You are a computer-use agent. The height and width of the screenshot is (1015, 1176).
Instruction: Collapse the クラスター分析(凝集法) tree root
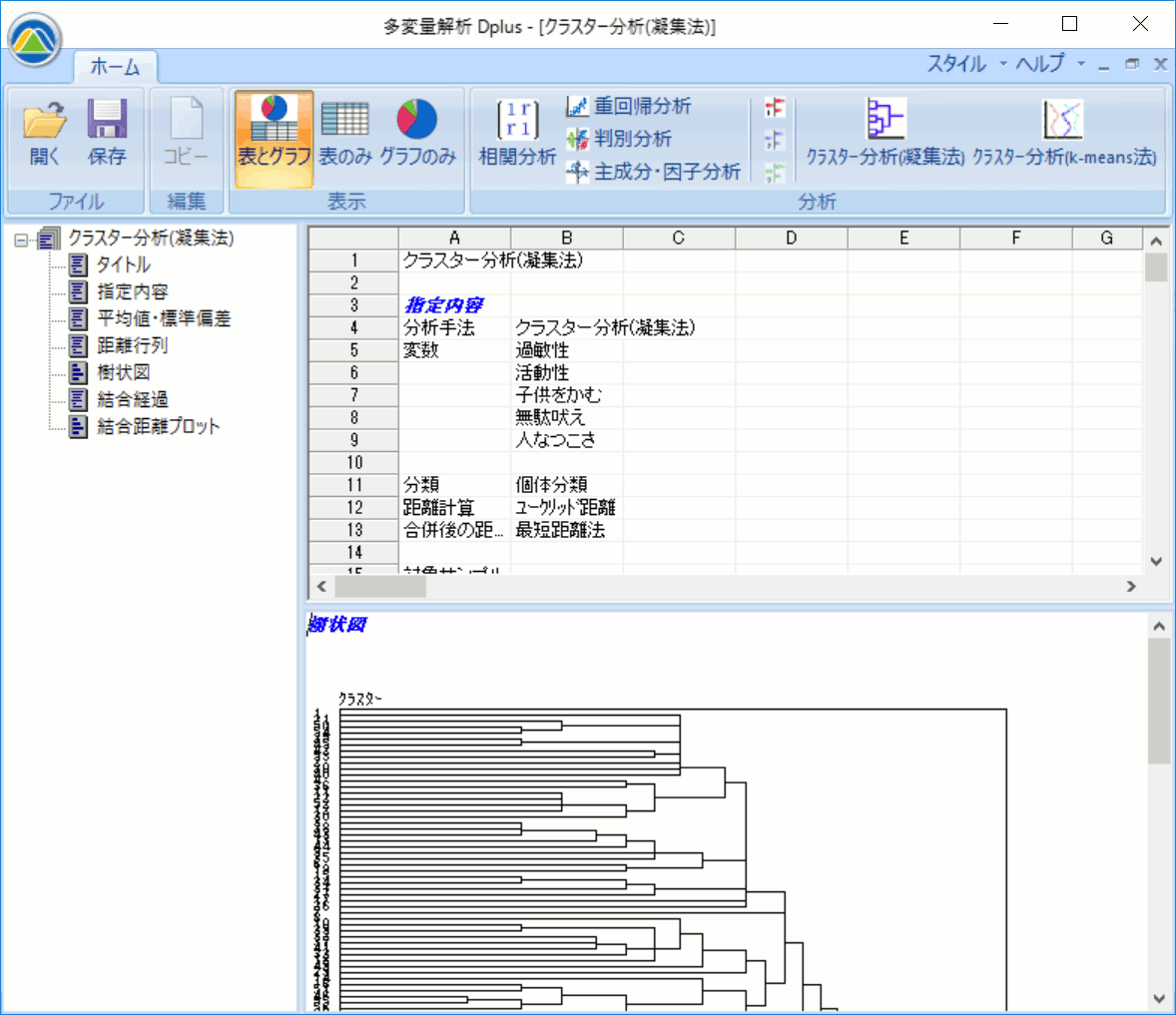tap(21, 240)
